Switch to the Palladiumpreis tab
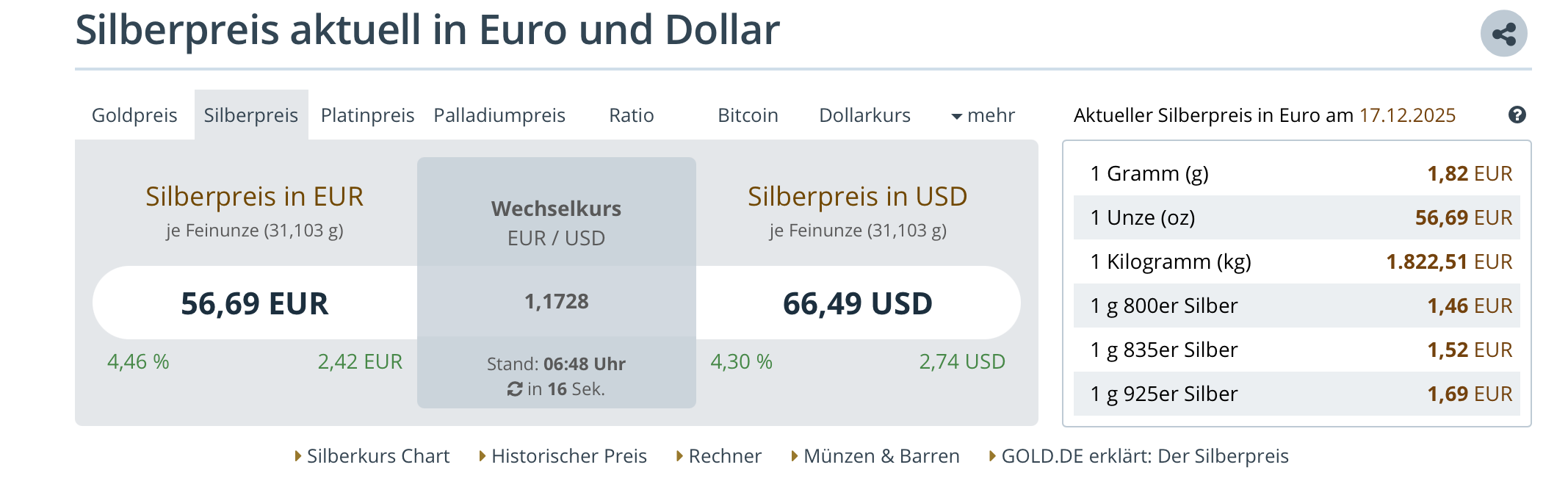The height and width of the screenshot is (484, 1568). [x=499, y=115]
